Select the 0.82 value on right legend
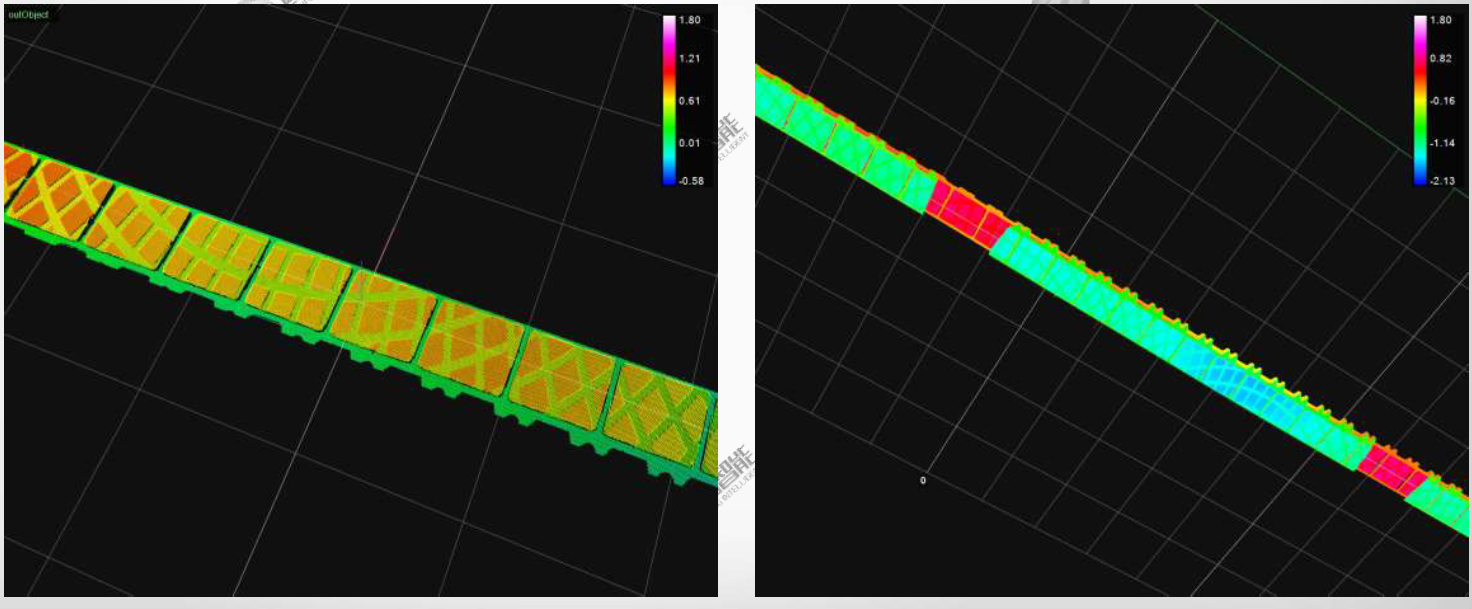This screenshot has width=1472, height=609. coord(1441,59)
